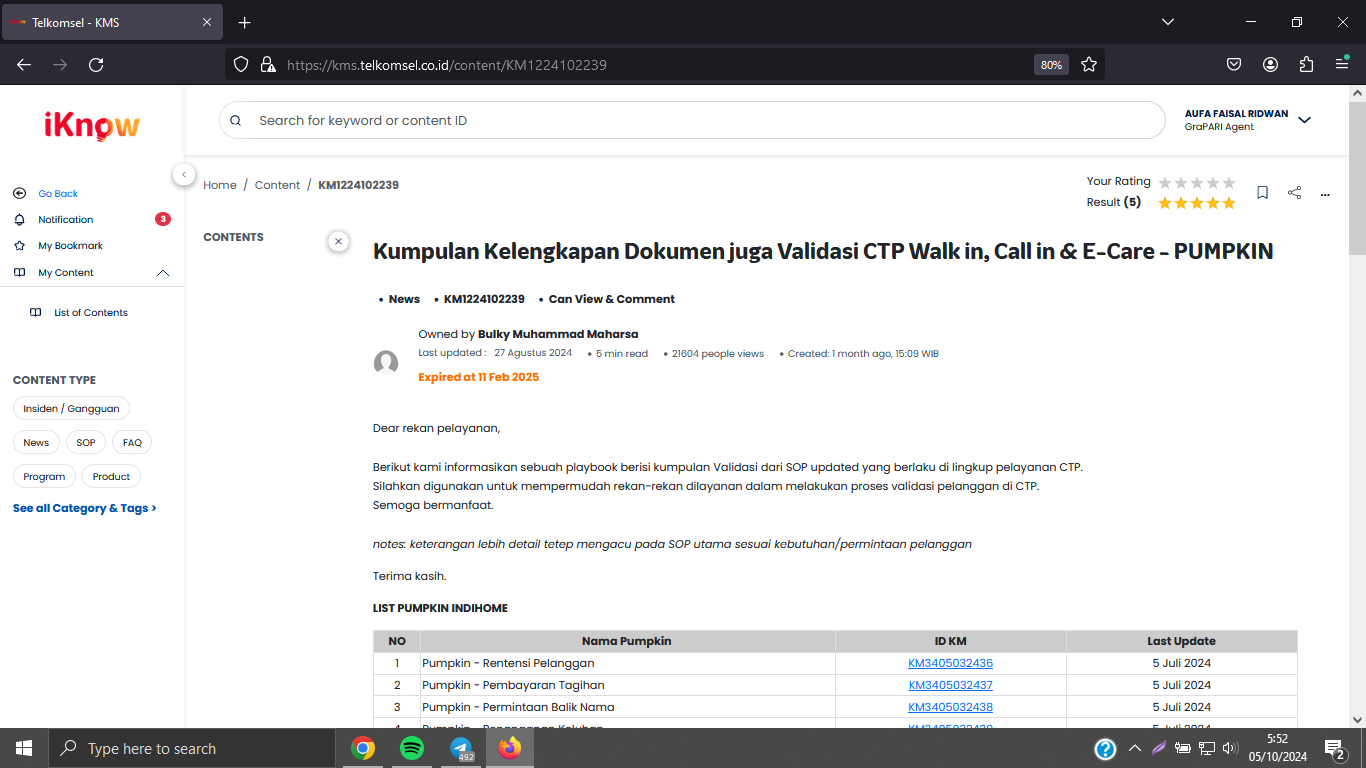Click the Windows Start button
Image resolution: width=1366 pixels, height=768 pixels.
click(x=23, y=748)
